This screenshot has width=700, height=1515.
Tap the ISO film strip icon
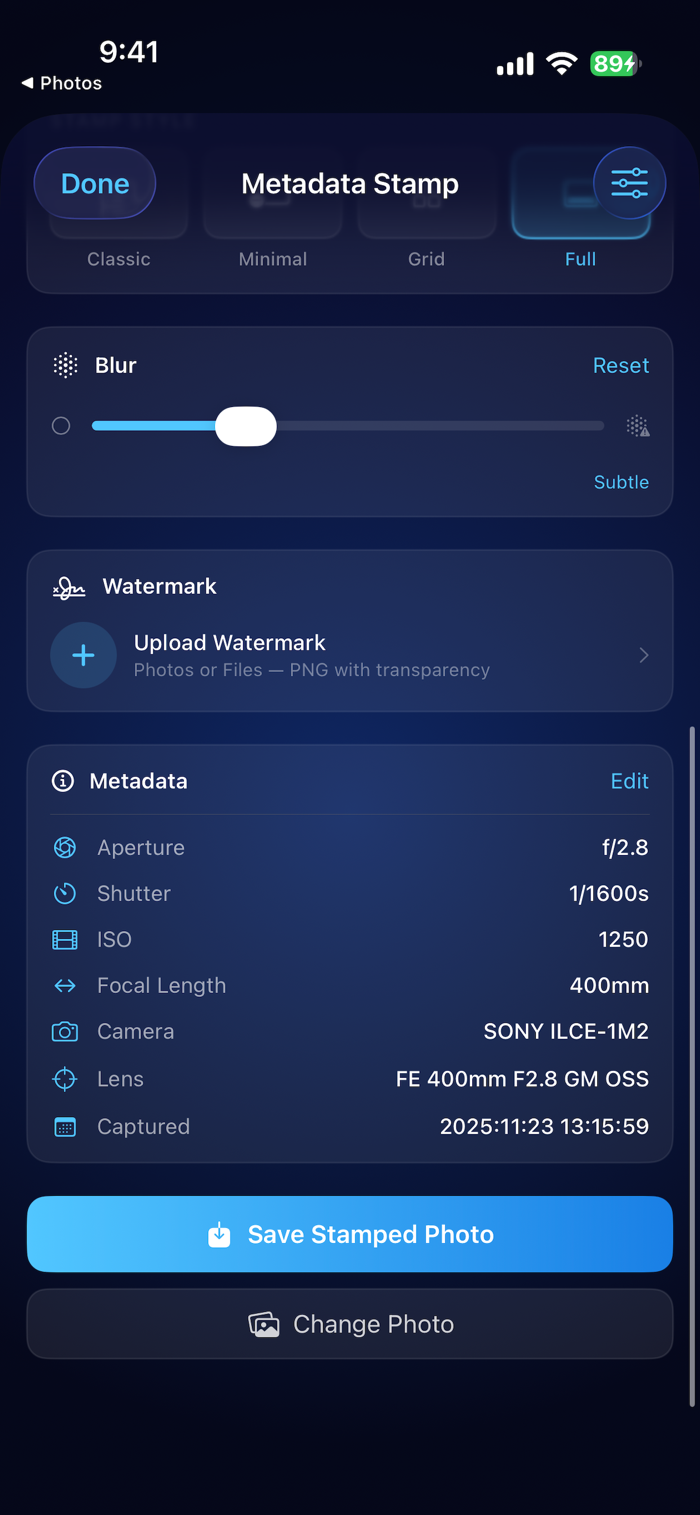65,940
